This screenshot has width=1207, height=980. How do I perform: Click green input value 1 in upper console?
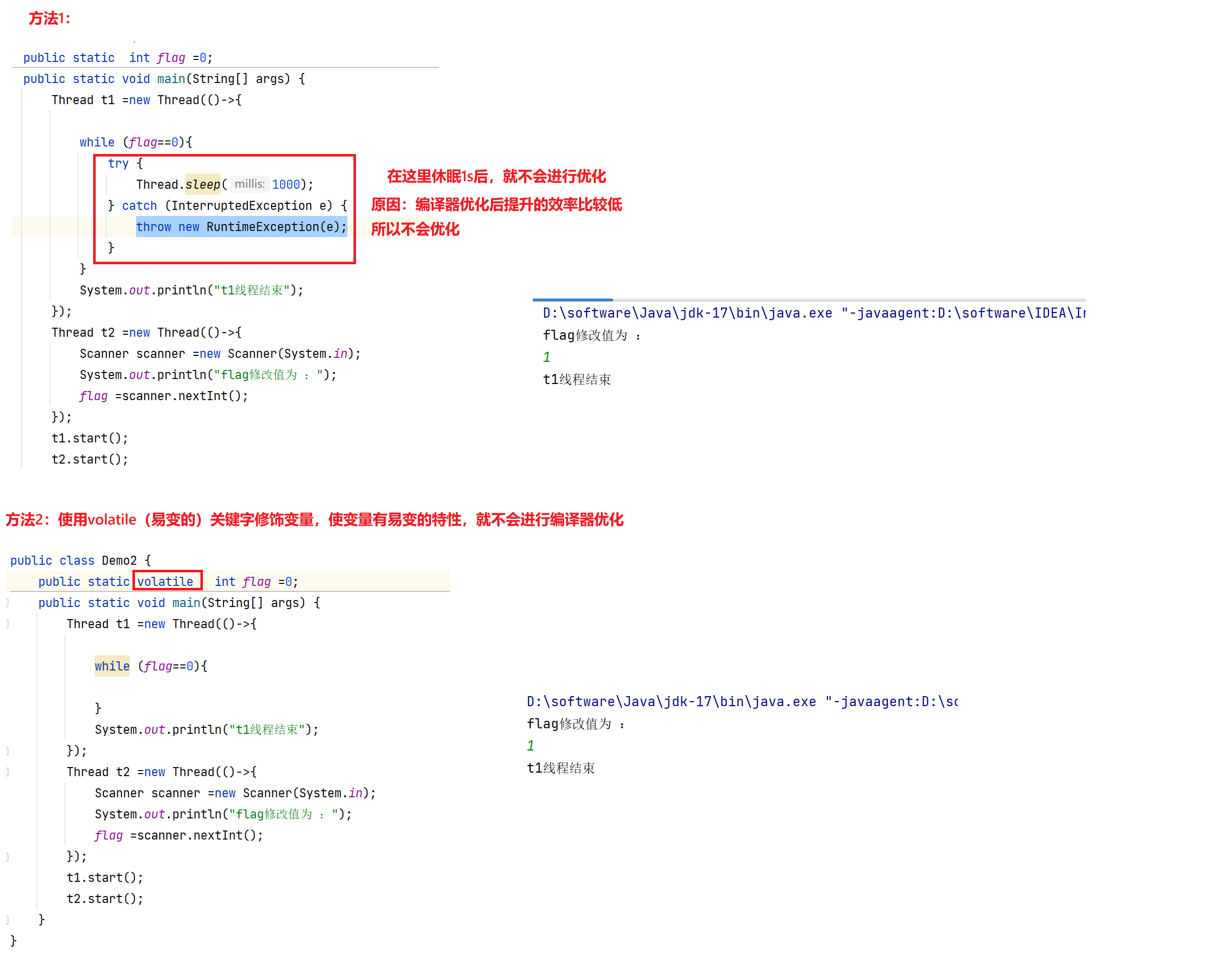546,357
